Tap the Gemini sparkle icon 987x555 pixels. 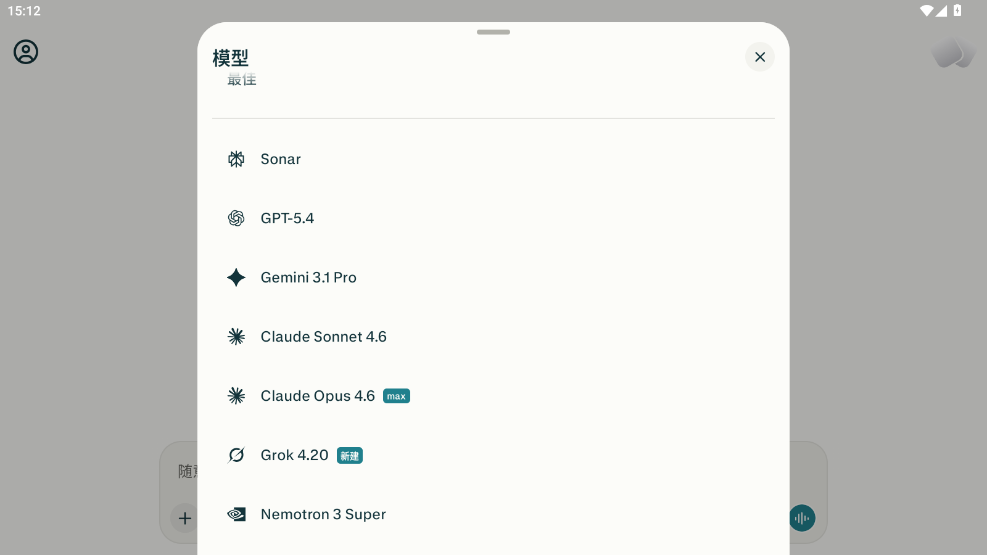click(236, 278)
